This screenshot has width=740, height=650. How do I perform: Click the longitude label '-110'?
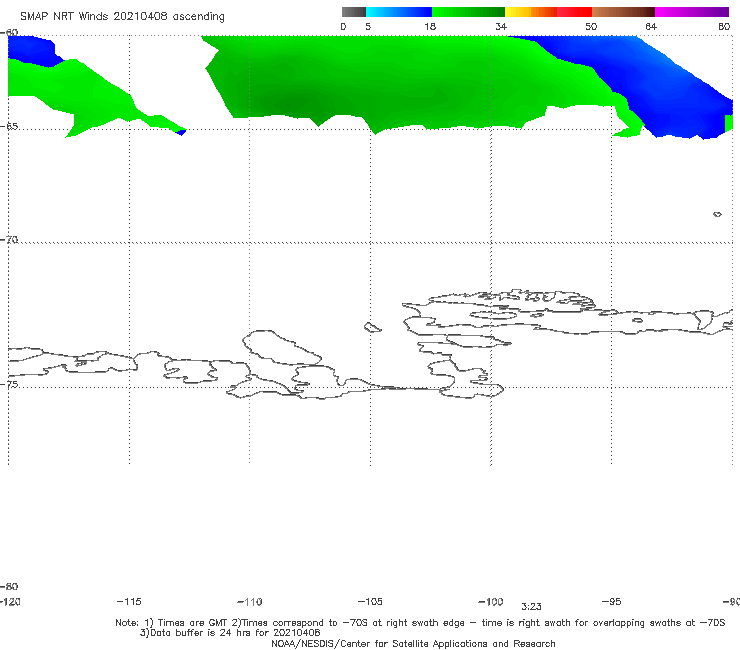pyautogui.click(x=250, y=602)
